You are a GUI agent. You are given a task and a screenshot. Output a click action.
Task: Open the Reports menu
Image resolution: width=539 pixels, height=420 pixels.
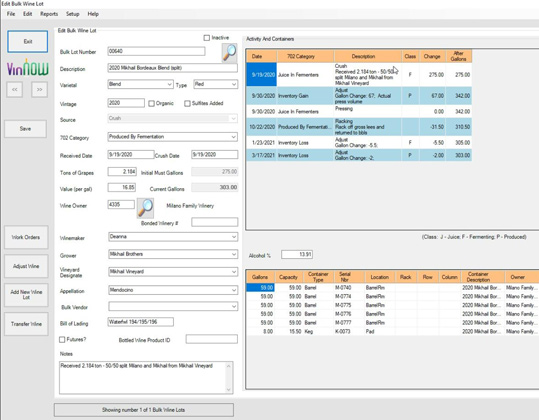pos(49,14)
